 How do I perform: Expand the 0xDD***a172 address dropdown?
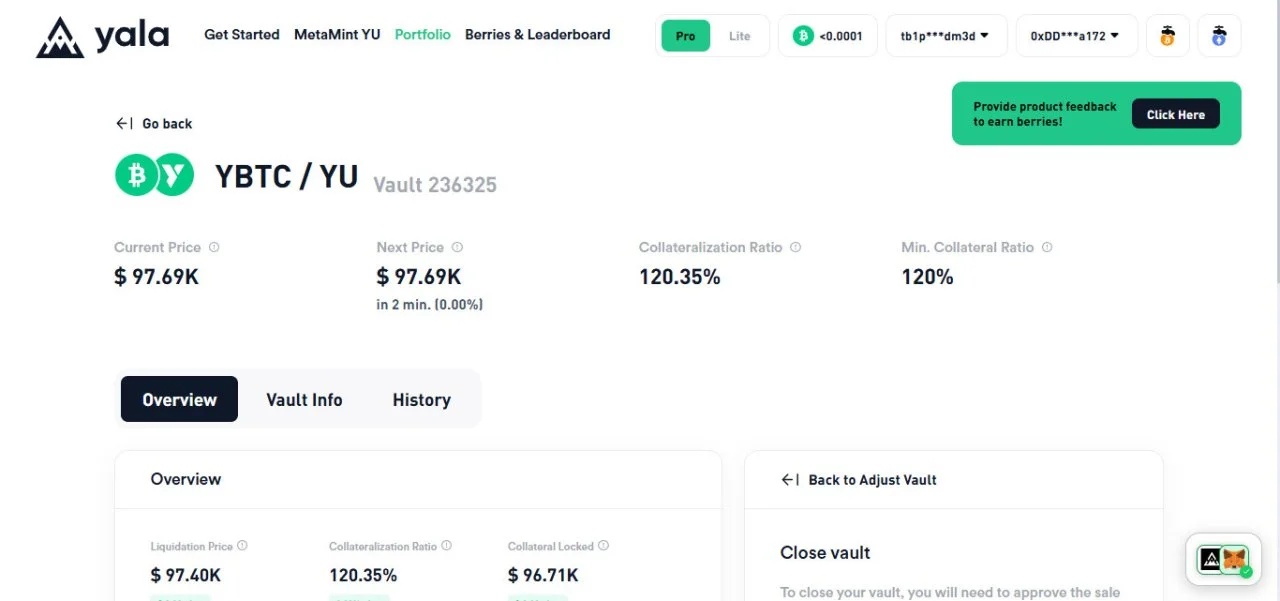click(x=1076, y=36)
